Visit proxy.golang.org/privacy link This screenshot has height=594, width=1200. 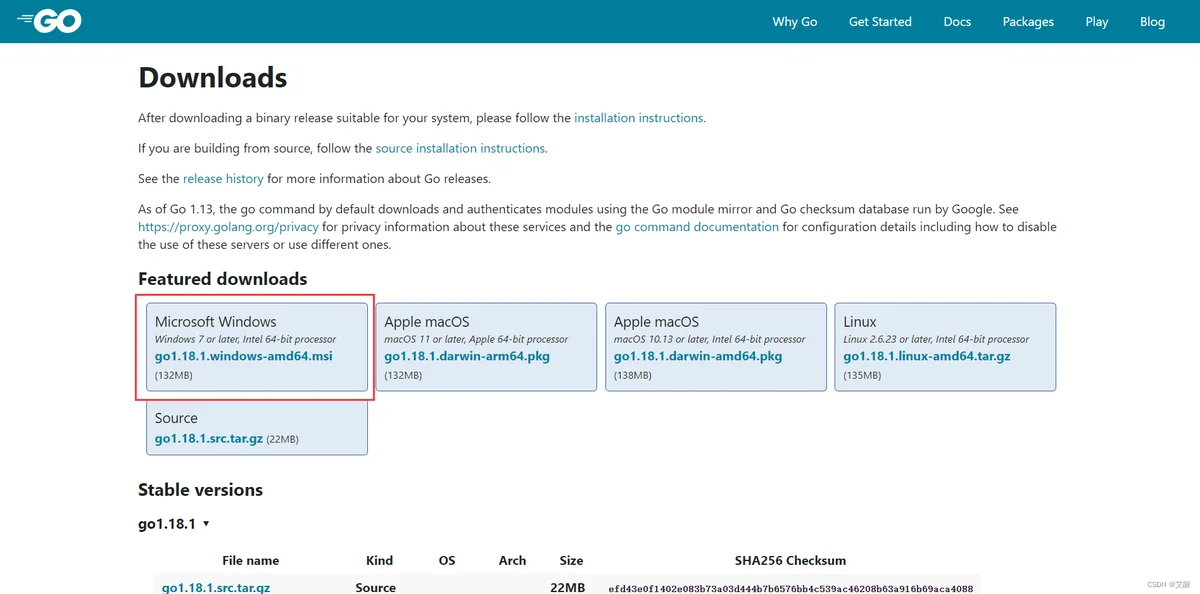[x=228, y=227]
